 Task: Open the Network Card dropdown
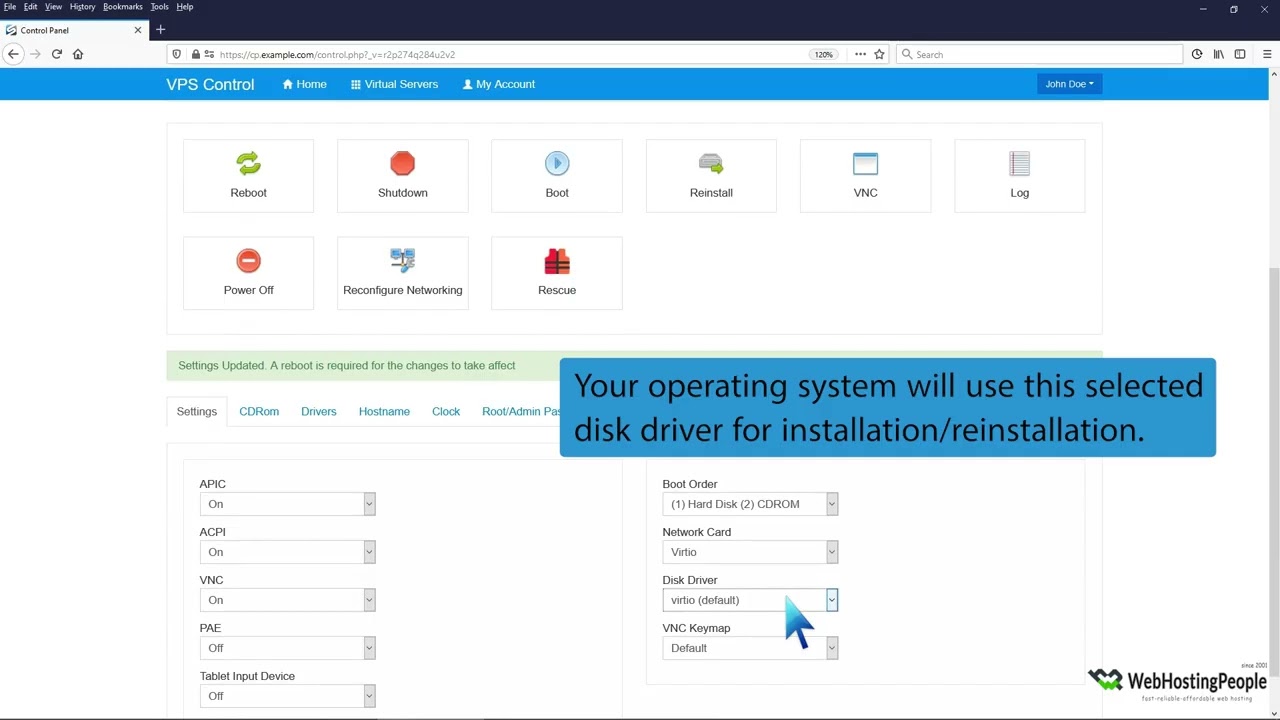point(750,552)
